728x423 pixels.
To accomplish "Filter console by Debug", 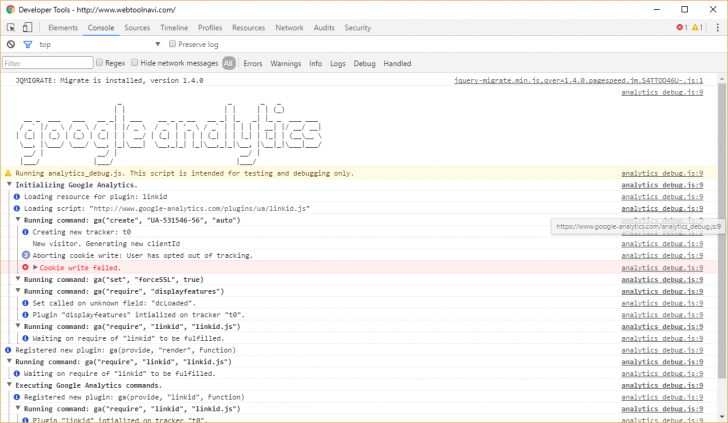I will (x=364, y=64).
